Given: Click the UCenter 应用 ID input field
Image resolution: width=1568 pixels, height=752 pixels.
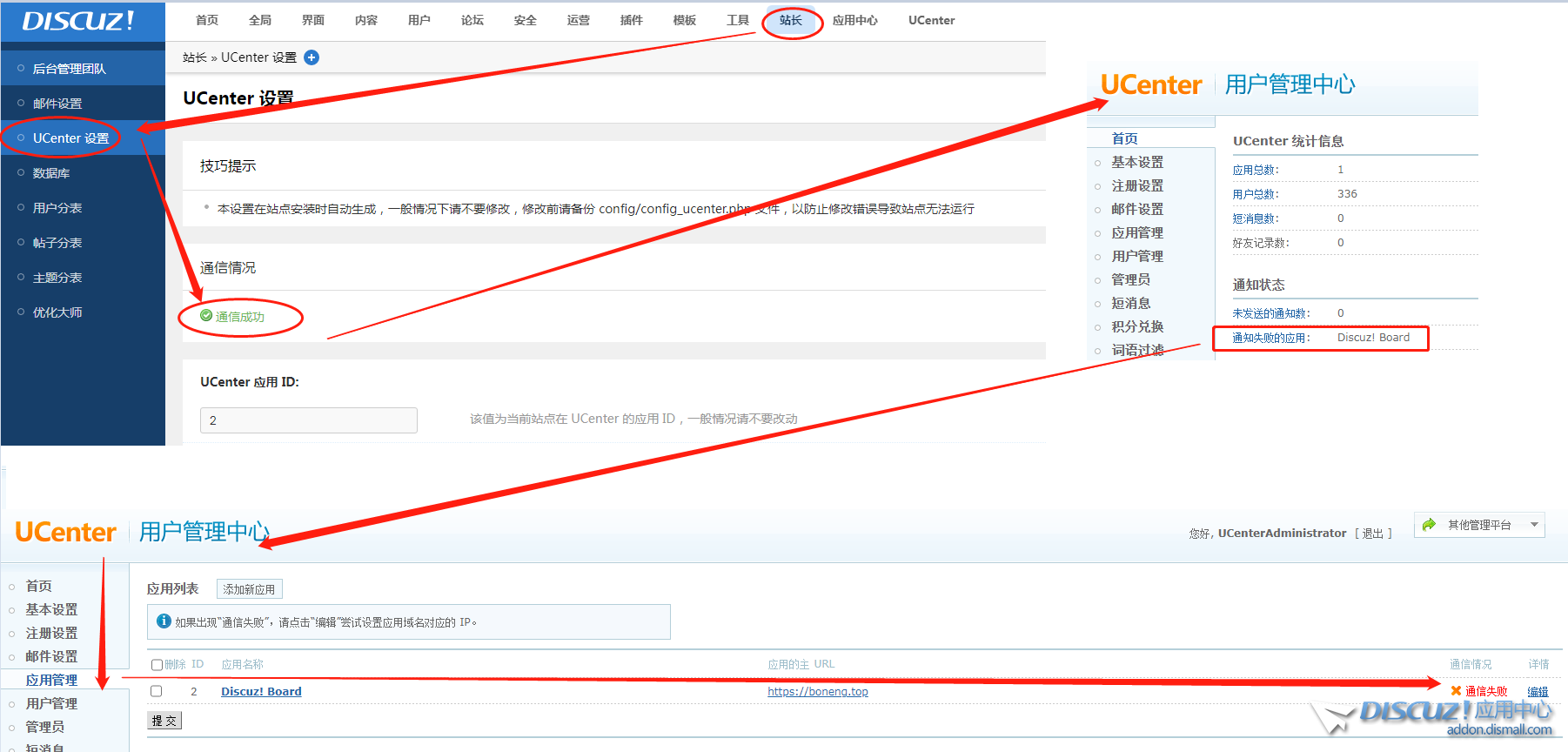Looking at the screenshot, I should 308,420.
